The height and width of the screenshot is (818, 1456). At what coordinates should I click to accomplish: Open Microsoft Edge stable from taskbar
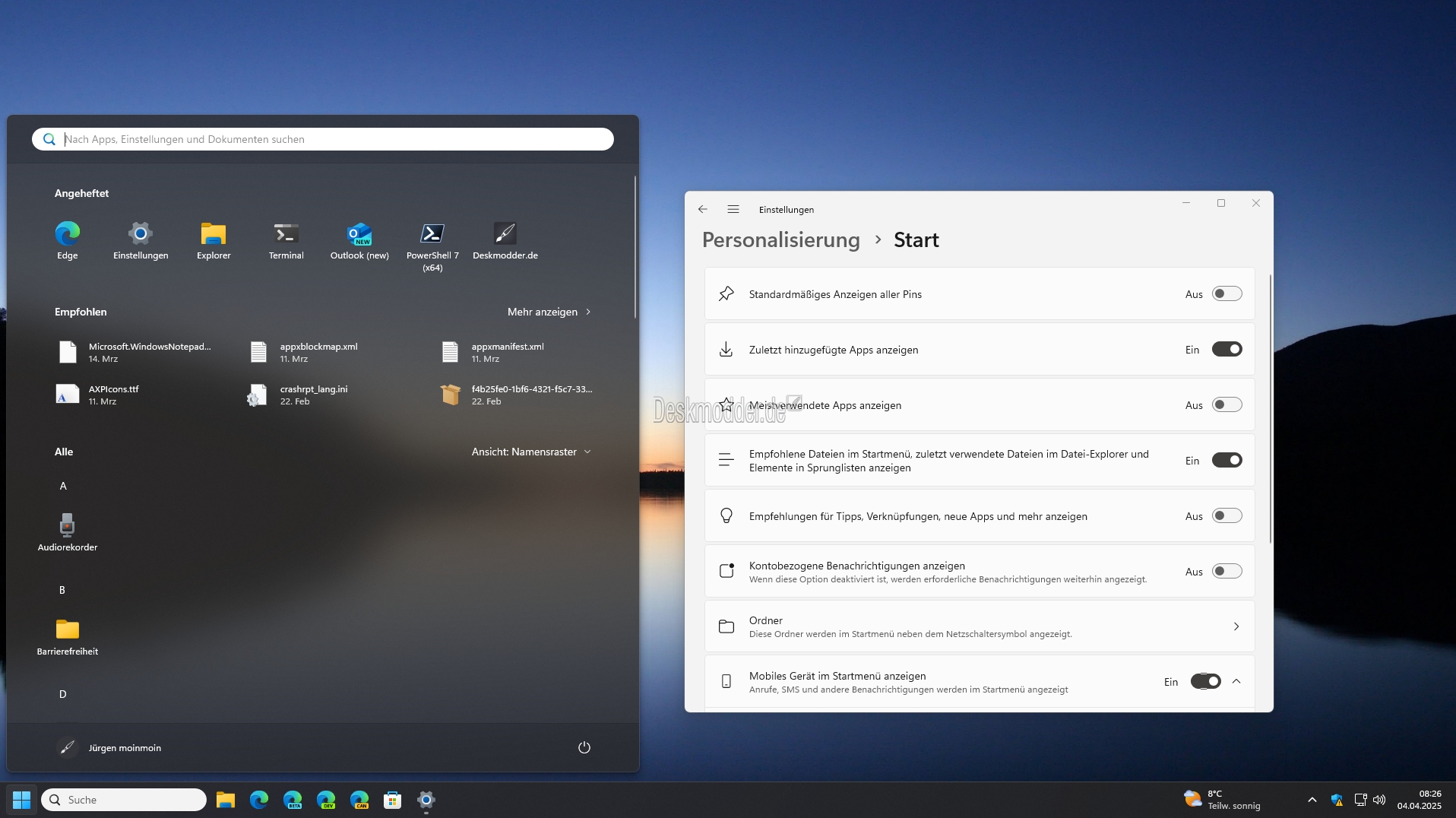click(x=259, y=800)
